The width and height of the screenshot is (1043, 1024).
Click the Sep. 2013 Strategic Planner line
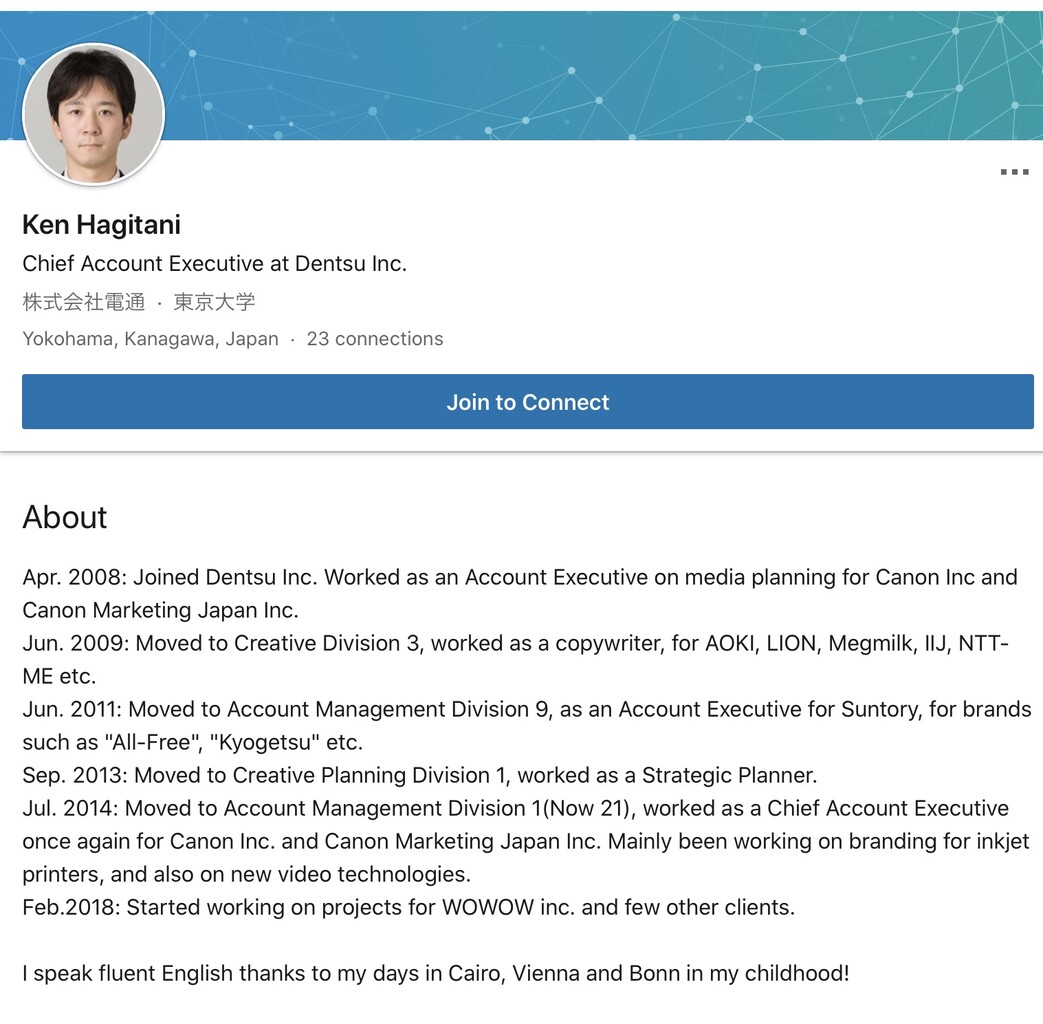(x=420, y=775)
